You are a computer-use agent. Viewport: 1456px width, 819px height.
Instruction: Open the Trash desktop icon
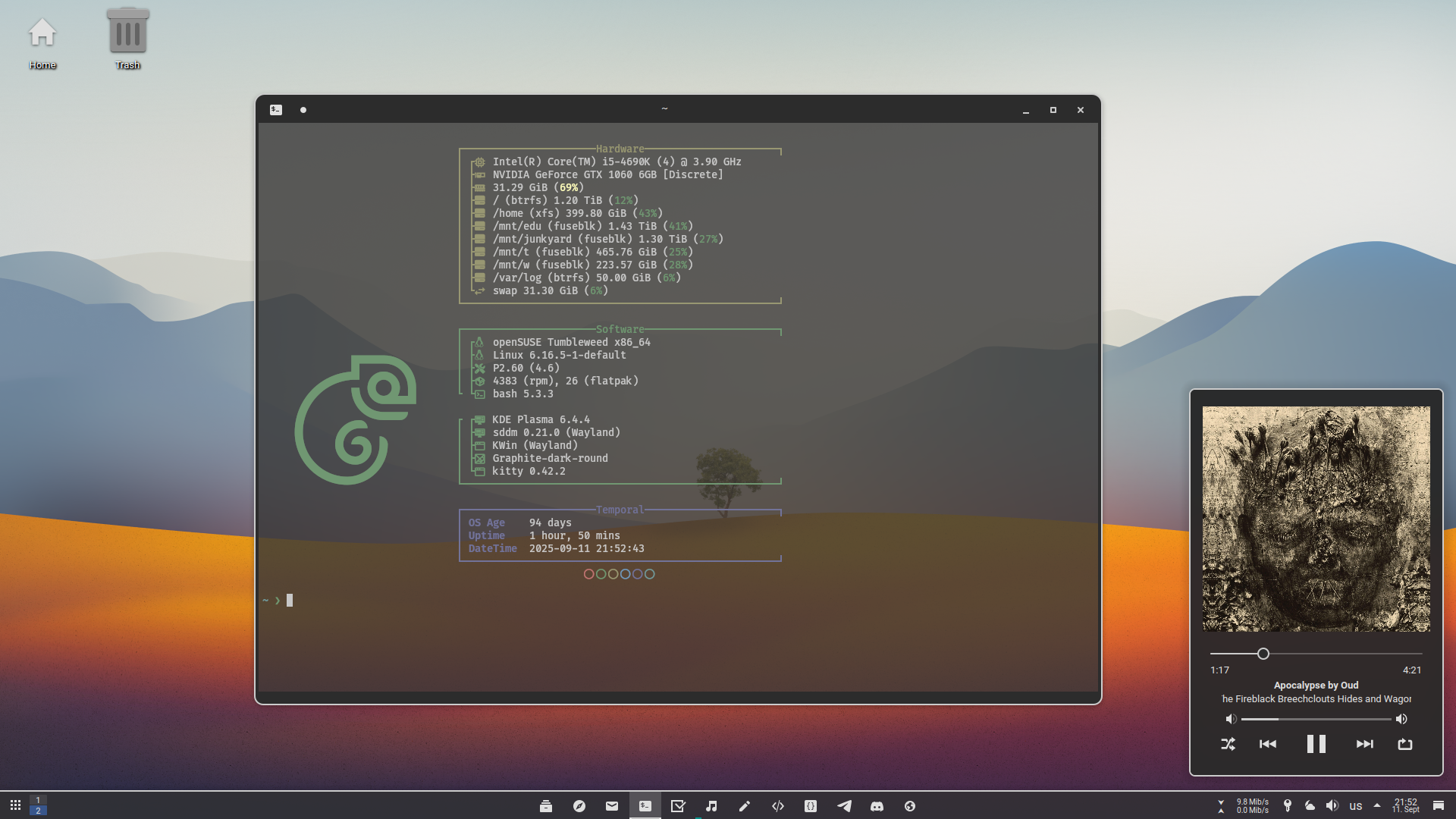coord(127,39)
